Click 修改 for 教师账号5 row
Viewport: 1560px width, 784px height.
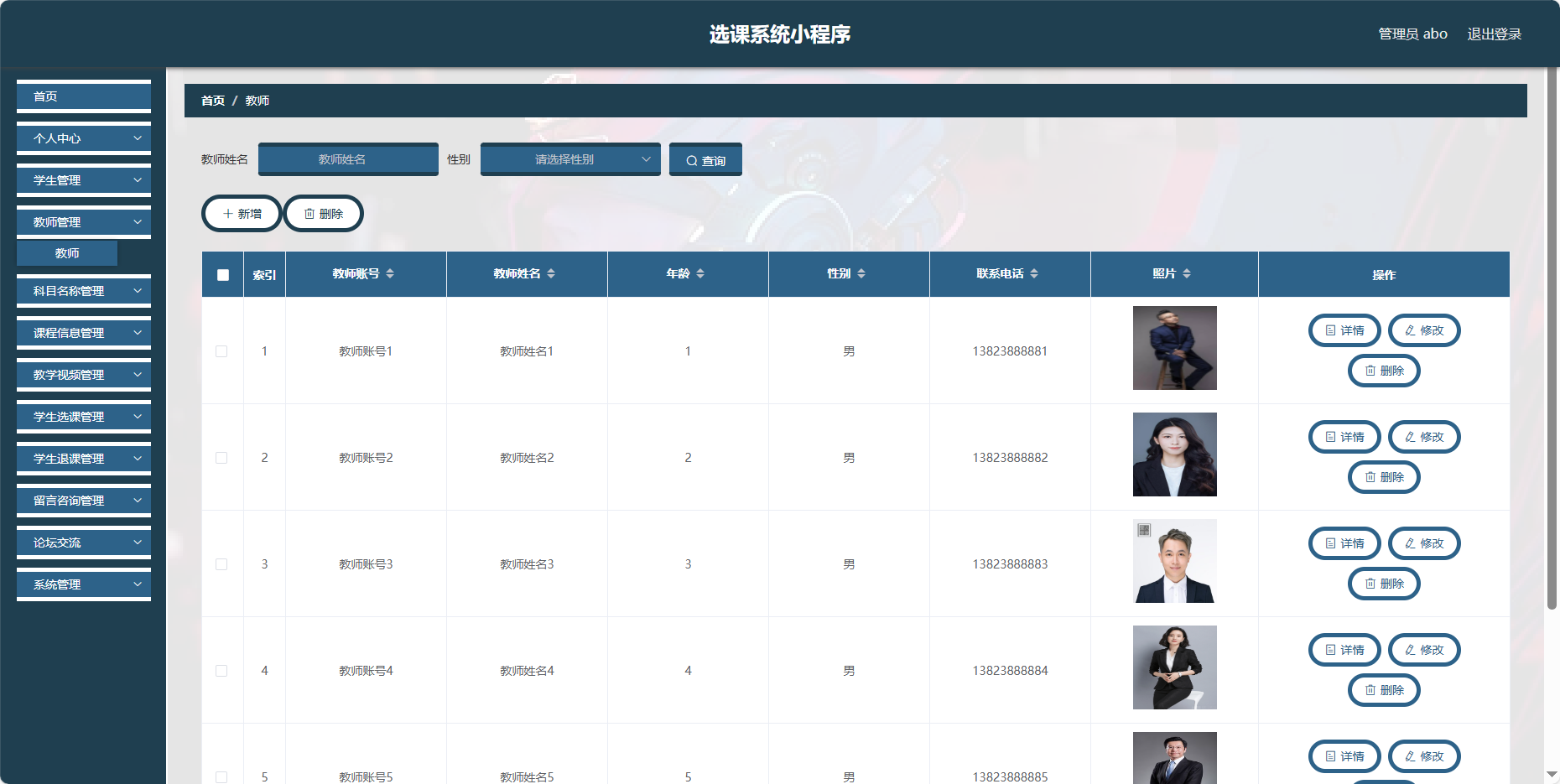click(x=1424, y=756)
